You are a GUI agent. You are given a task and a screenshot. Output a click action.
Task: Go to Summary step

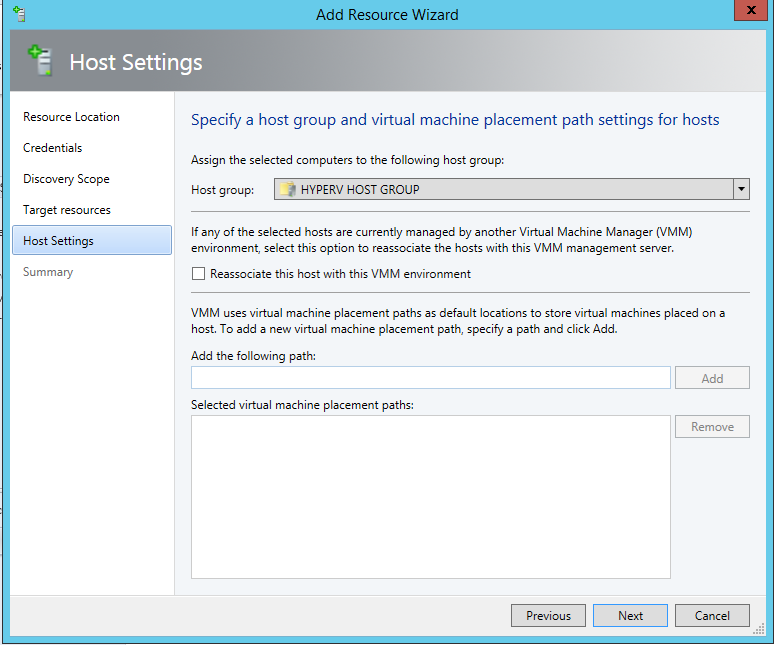coord(48,272)
